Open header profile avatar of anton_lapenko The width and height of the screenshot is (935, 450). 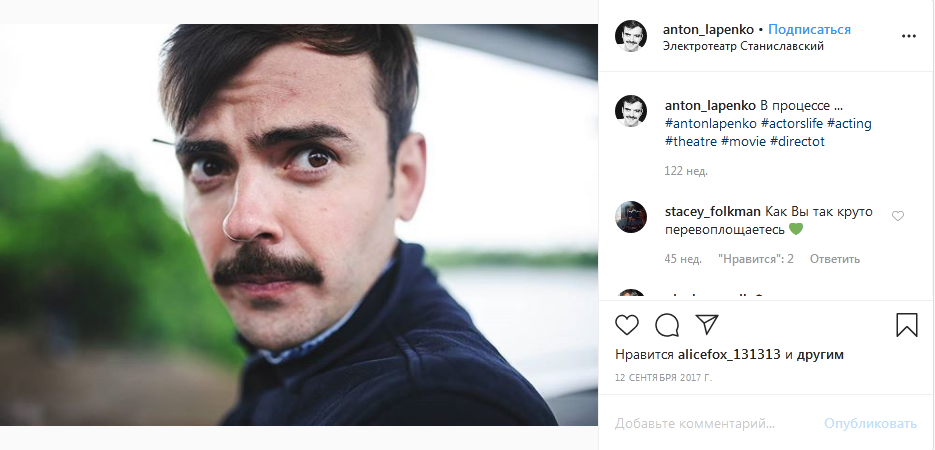pos(631,36)
